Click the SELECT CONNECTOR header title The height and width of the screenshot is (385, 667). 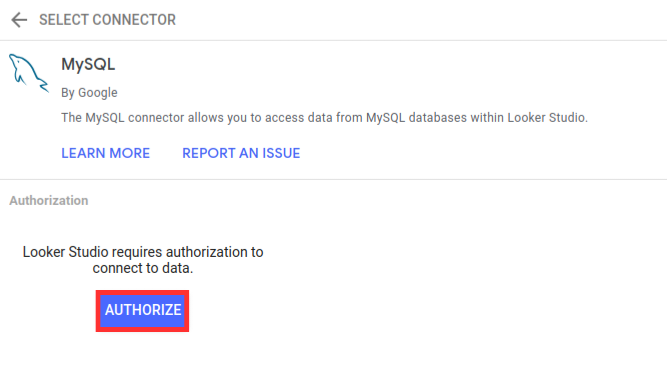(x=107, y=20)
